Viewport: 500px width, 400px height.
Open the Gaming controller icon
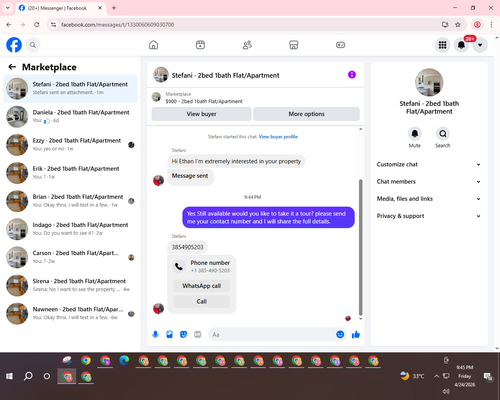[340, 45]
